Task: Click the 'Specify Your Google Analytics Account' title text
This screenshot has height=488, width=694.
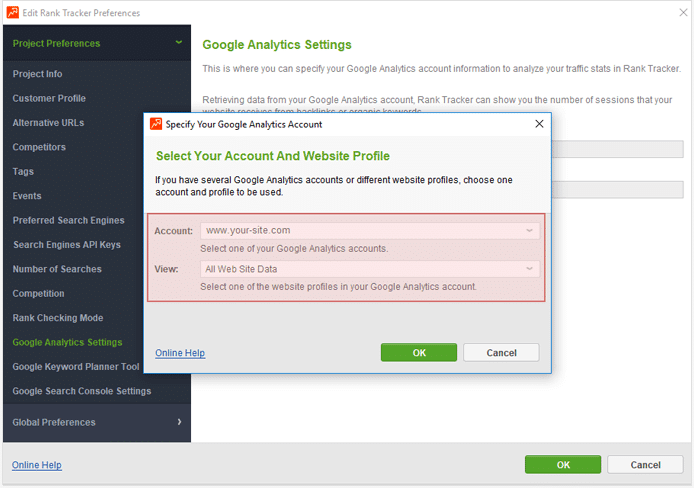Action: tap(244, 124)
